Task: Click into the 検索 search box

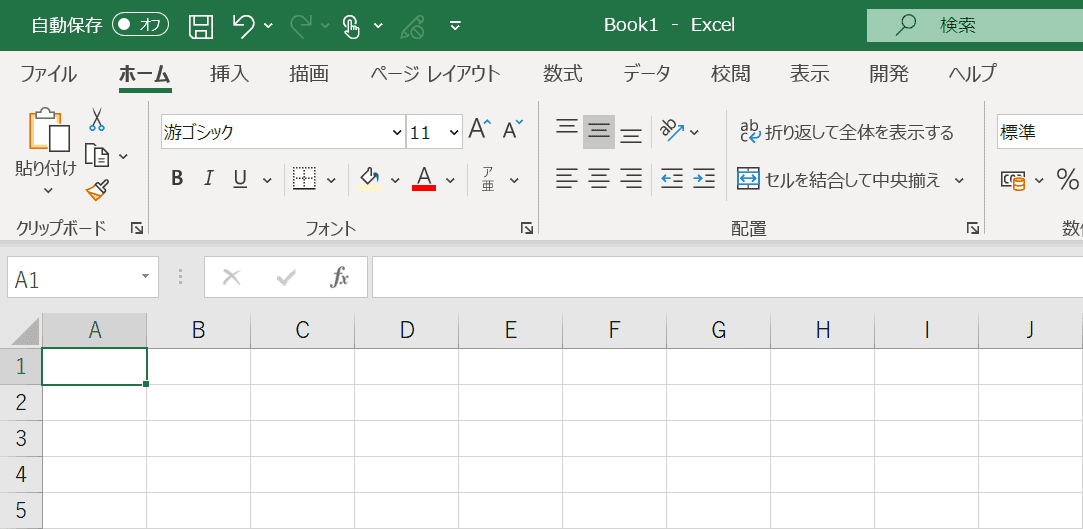Action: click(x=975, y=26)
